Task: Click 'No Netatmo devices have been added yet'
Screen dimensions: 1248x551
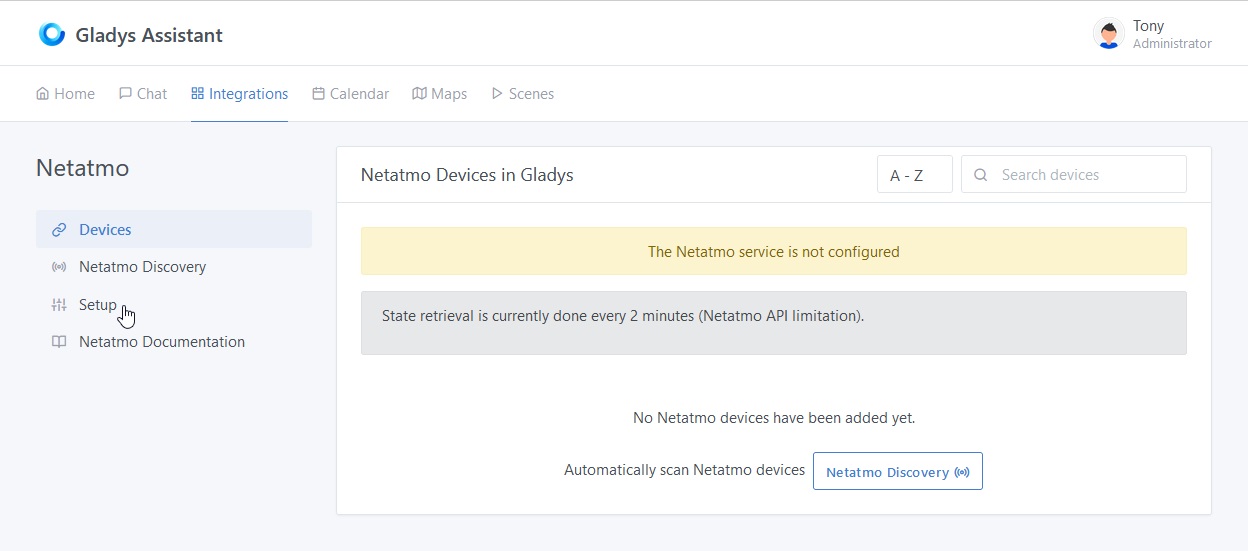Action: coord(774,417)
